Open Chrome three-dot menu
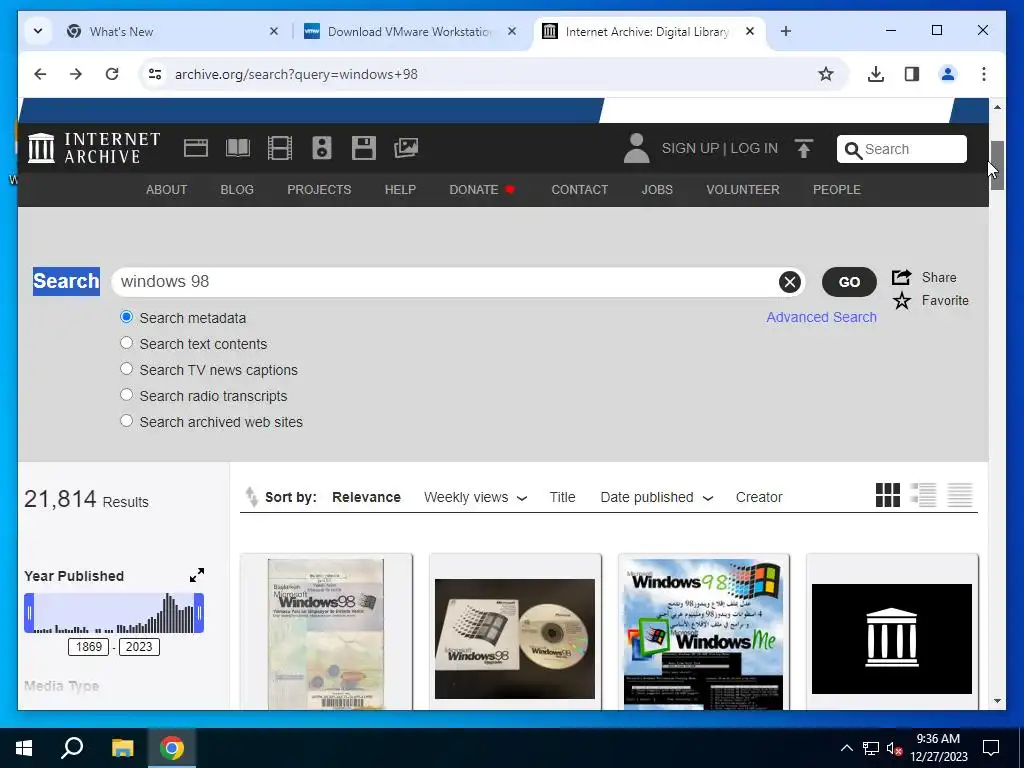 click(984, 74)
